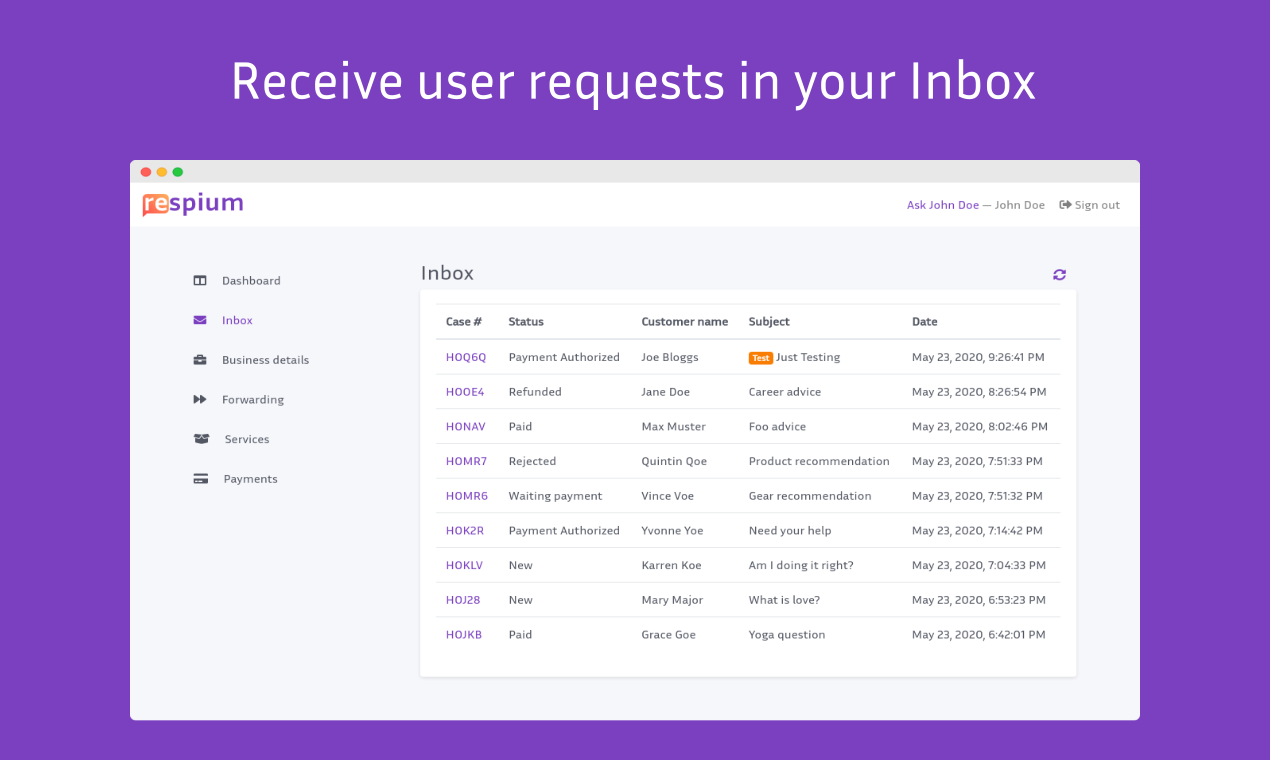
Task: Click the Foo advice subject
Action: (x=777, y=427)
